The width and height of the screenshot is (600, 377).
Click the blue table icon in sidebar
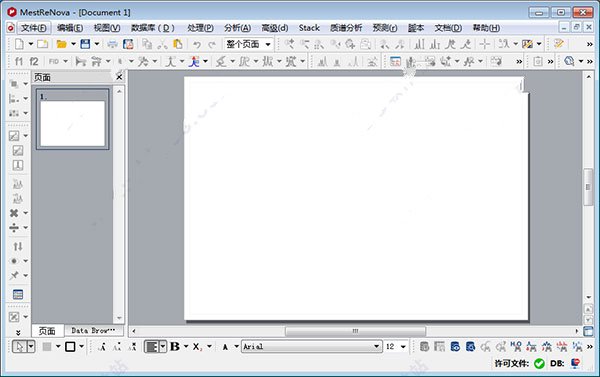coord(18,294)
